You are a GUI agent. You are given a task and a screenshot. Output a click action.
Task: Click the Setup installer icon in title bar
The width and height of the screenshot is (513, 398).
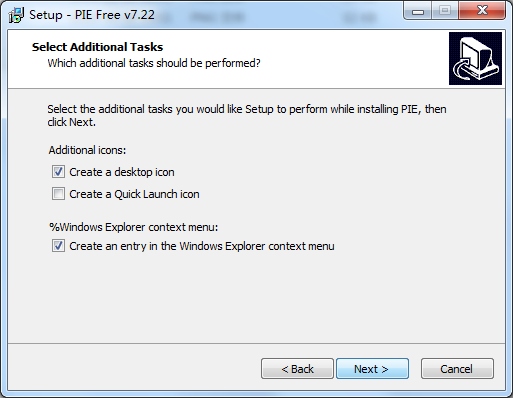click(x=16, y=15)
